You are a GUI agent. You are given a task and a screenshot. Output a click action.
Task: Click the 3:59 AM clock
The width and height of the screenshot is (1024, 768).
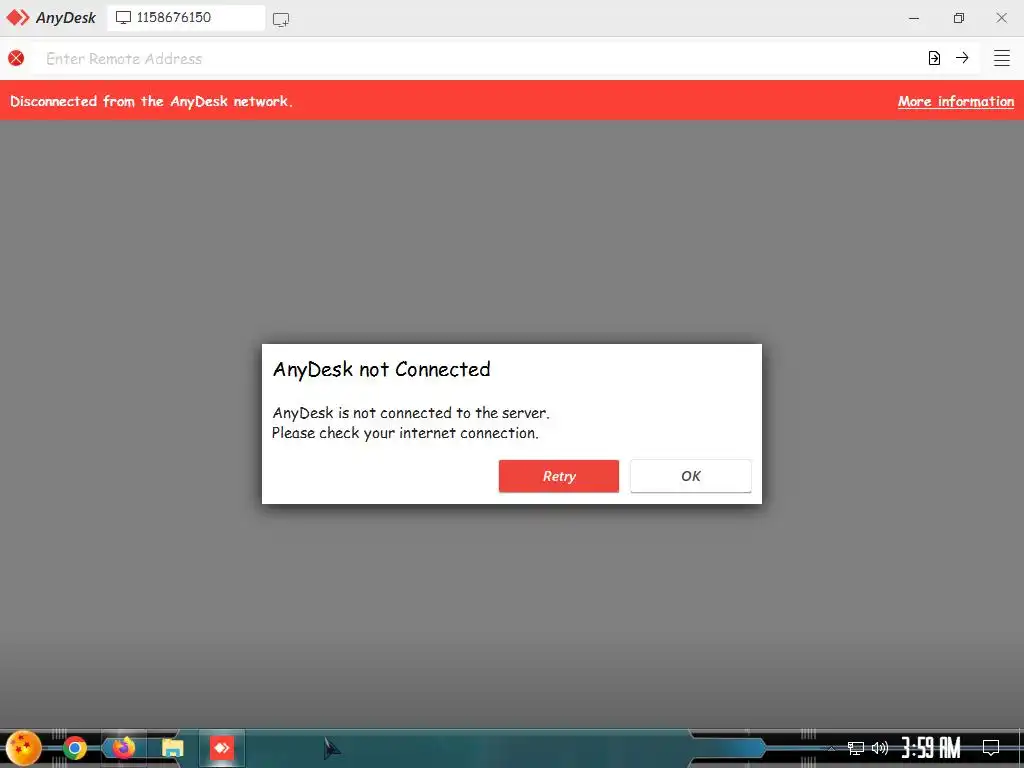[x=931, y=748]
